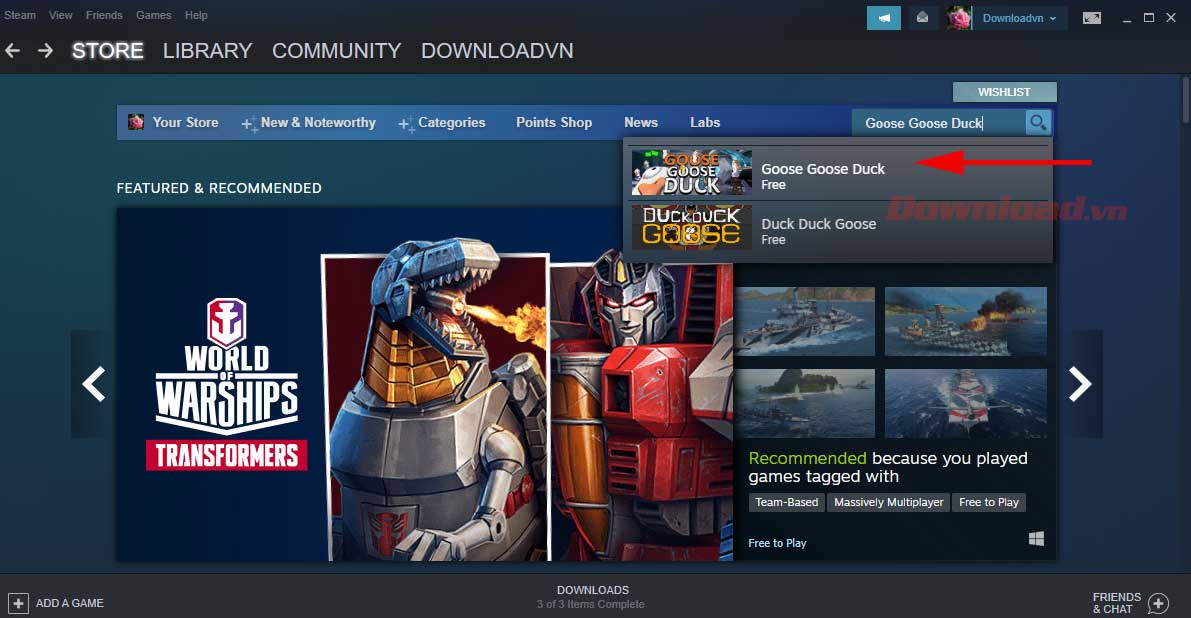View burning warship screenshot thumbnail
Image resolution: width=1191 pixels, height=618 pixels.
click(x=965, y=322)
